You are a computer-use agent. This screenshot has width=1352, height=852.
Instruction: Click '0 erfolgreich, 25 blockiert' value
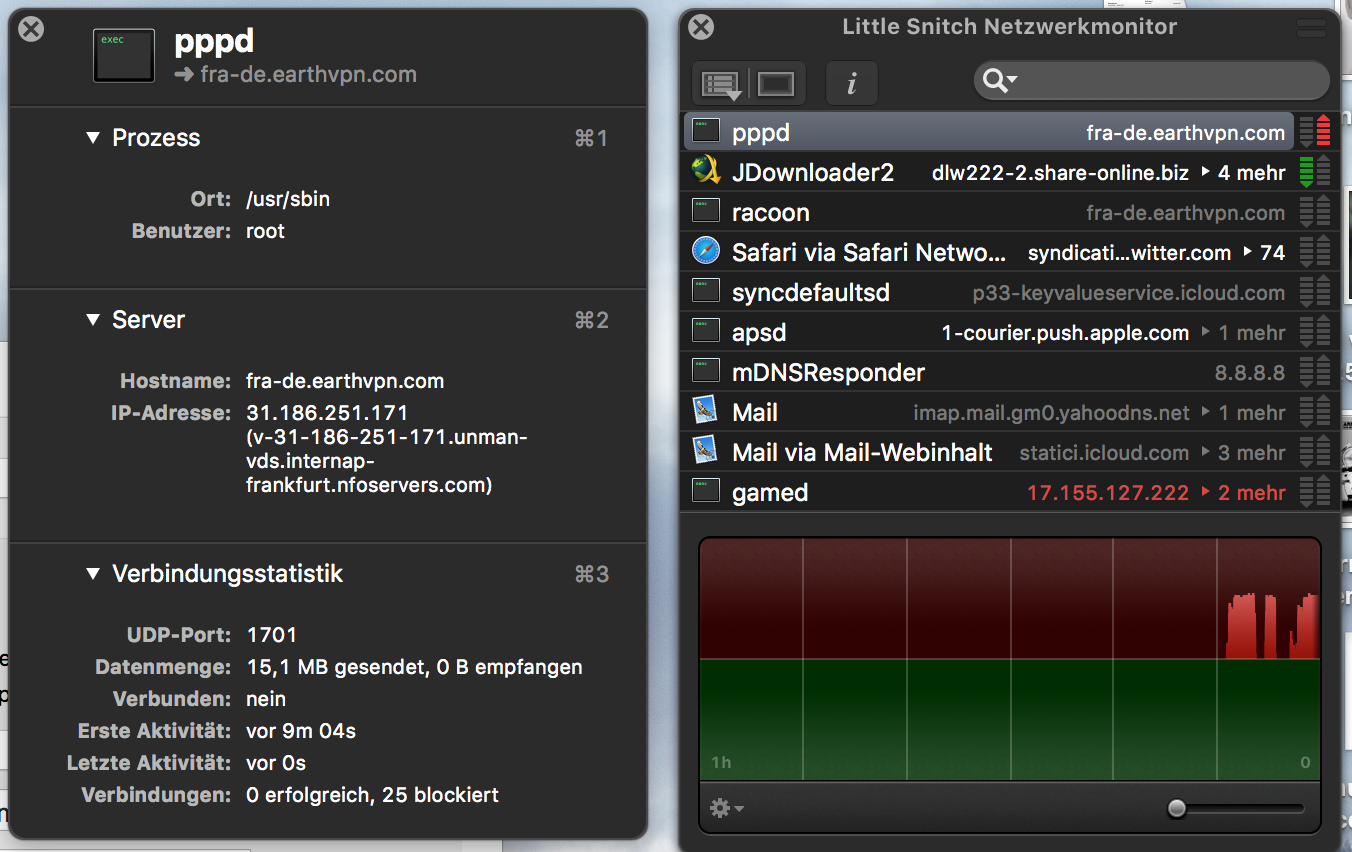pyautogui.click(x=372, y=795)
